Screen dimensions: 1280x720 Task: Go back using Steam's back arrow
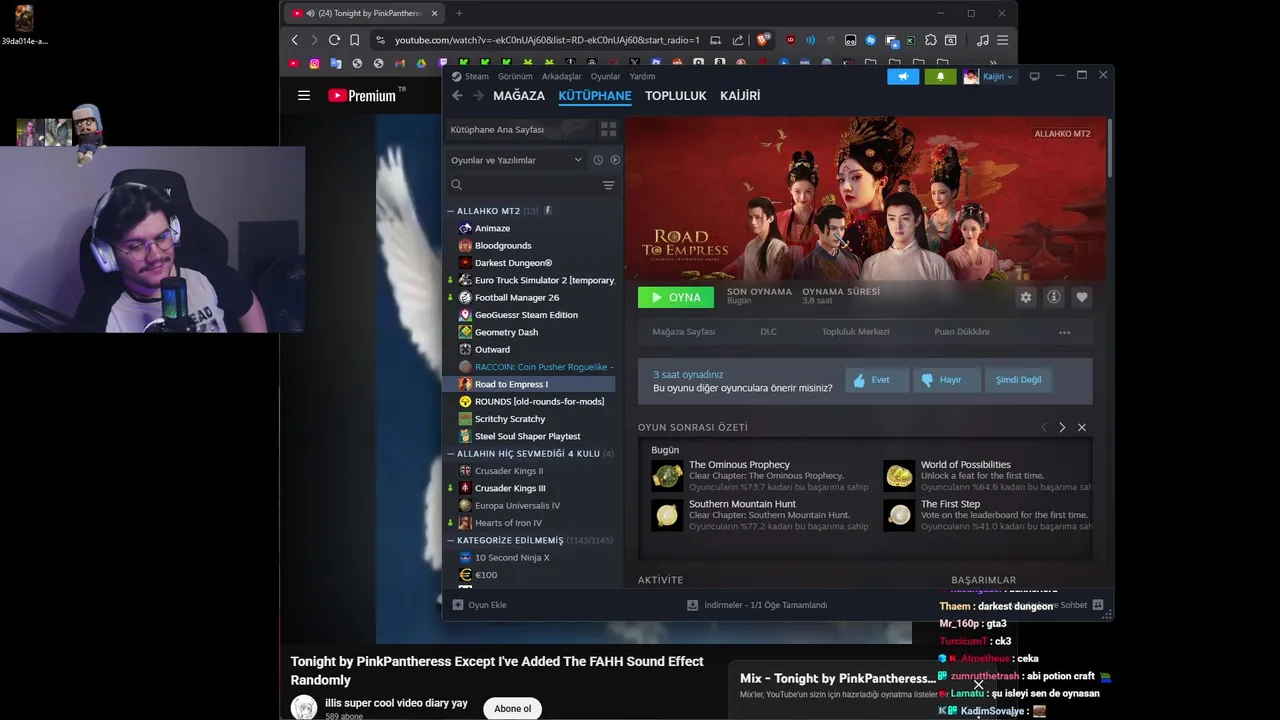click(457, 96)
